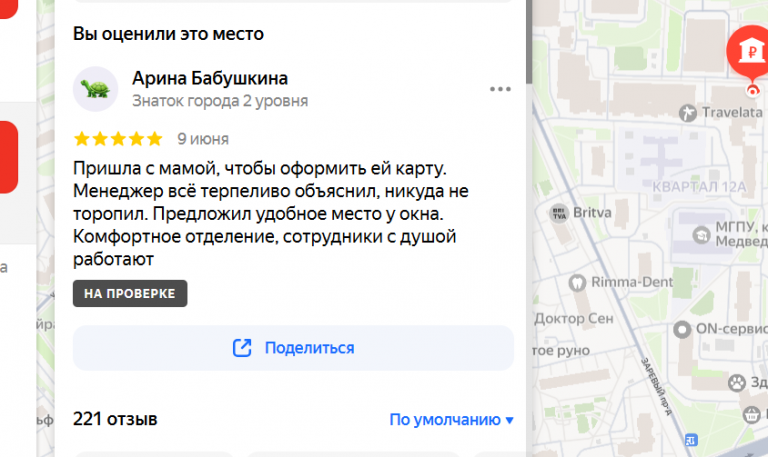The image size is (768, 457).
Task: Click the shopping basket map icon
Action: 752,415
